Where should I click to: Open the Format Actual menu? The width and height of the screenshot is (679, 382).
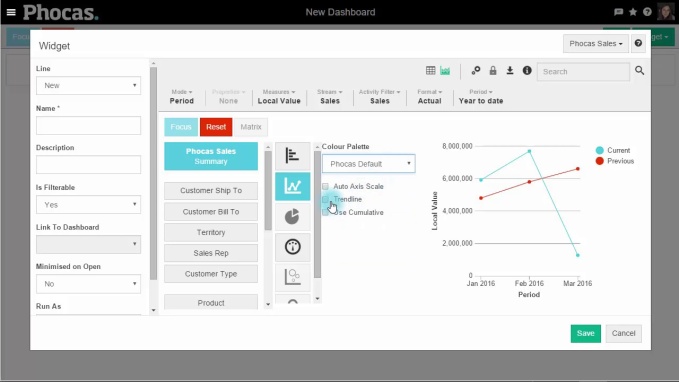point(430,97)
